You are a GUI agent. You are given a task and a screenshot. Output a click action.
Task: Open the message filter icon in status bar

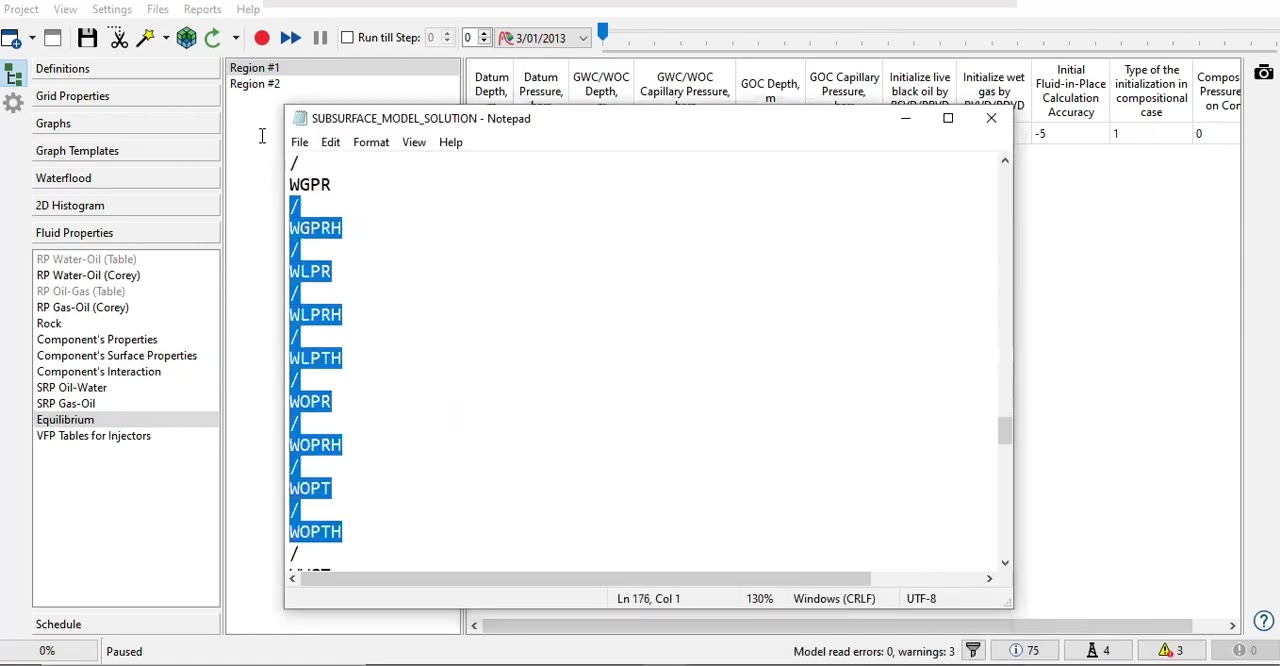click(x=971, y=651)
